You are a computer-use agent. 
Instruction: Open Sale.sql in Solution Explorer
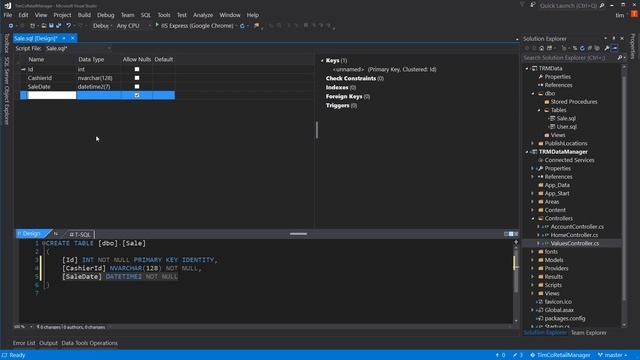tap(566, 118)
